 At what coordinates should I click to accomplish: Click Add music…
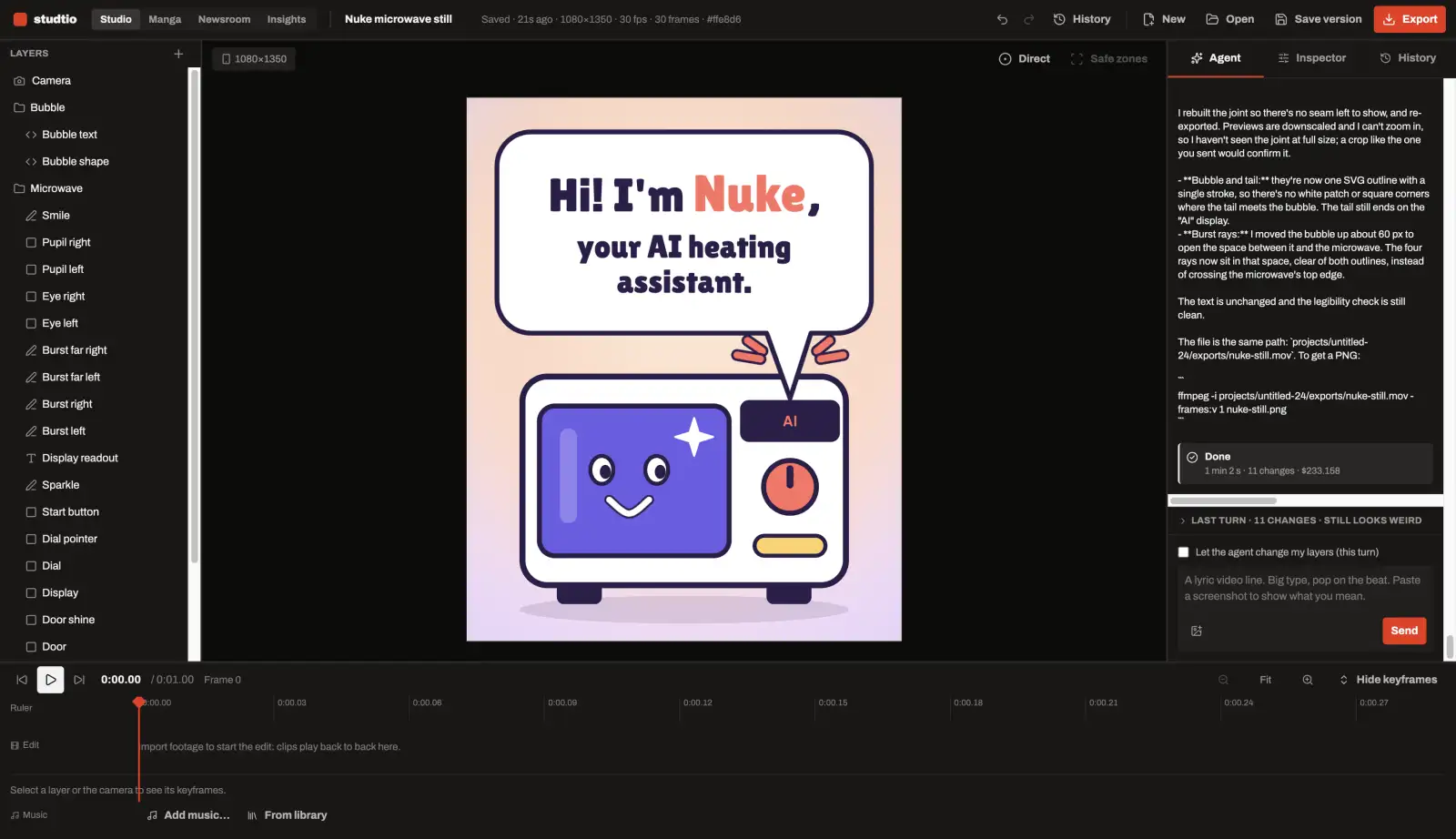(x=188, y=815)
